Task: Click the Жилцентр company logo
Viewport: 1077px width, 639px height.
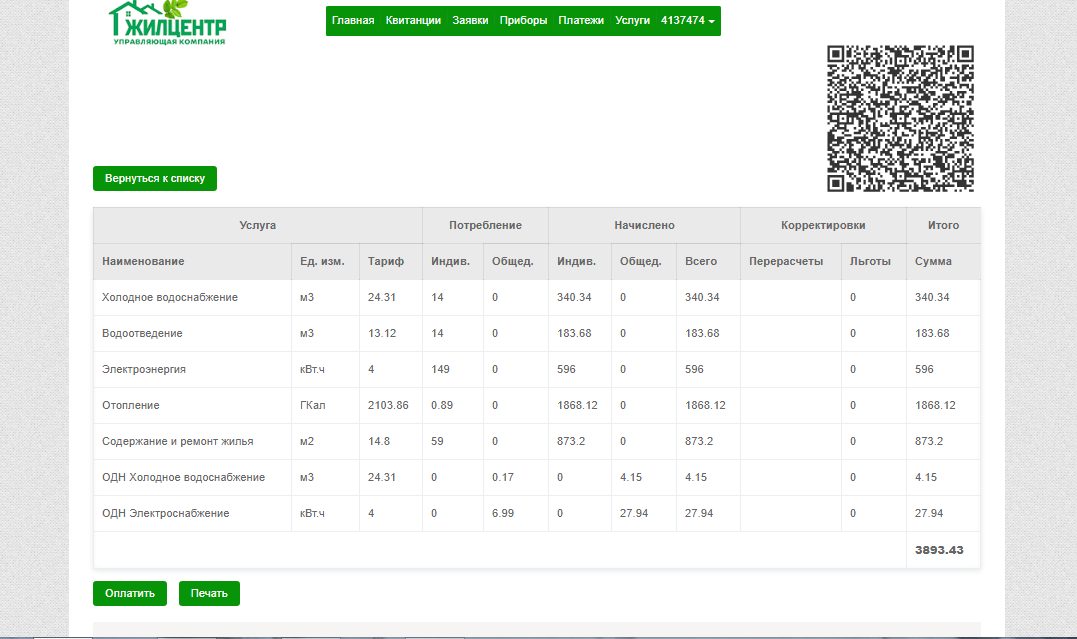Action: pos(168,23)
